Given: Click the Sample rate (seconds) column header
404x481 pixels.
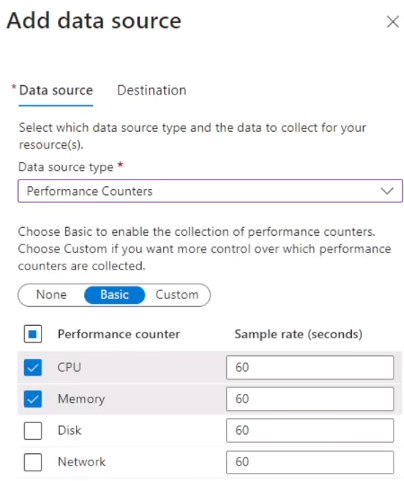Looking at the screenshot, I should pyautogui.click(x=298, y=334).
